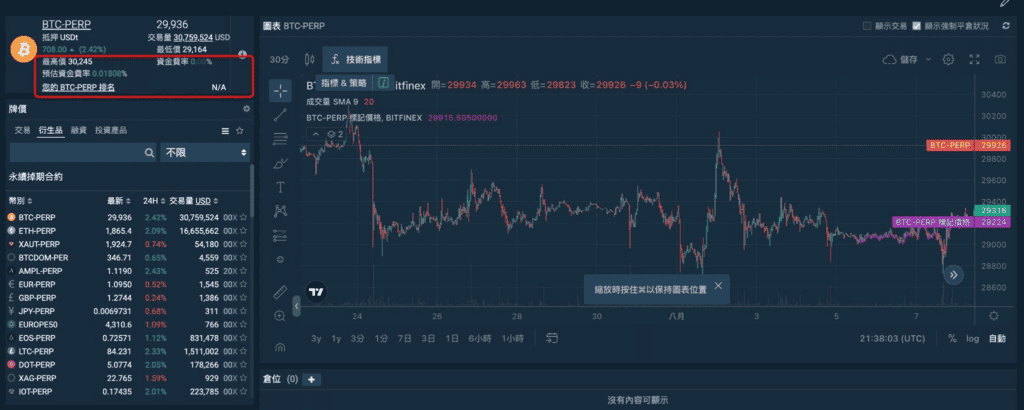Open the 不限 filter dropdown
Screen dimensions: 1024x410
[x=205, y=153]
